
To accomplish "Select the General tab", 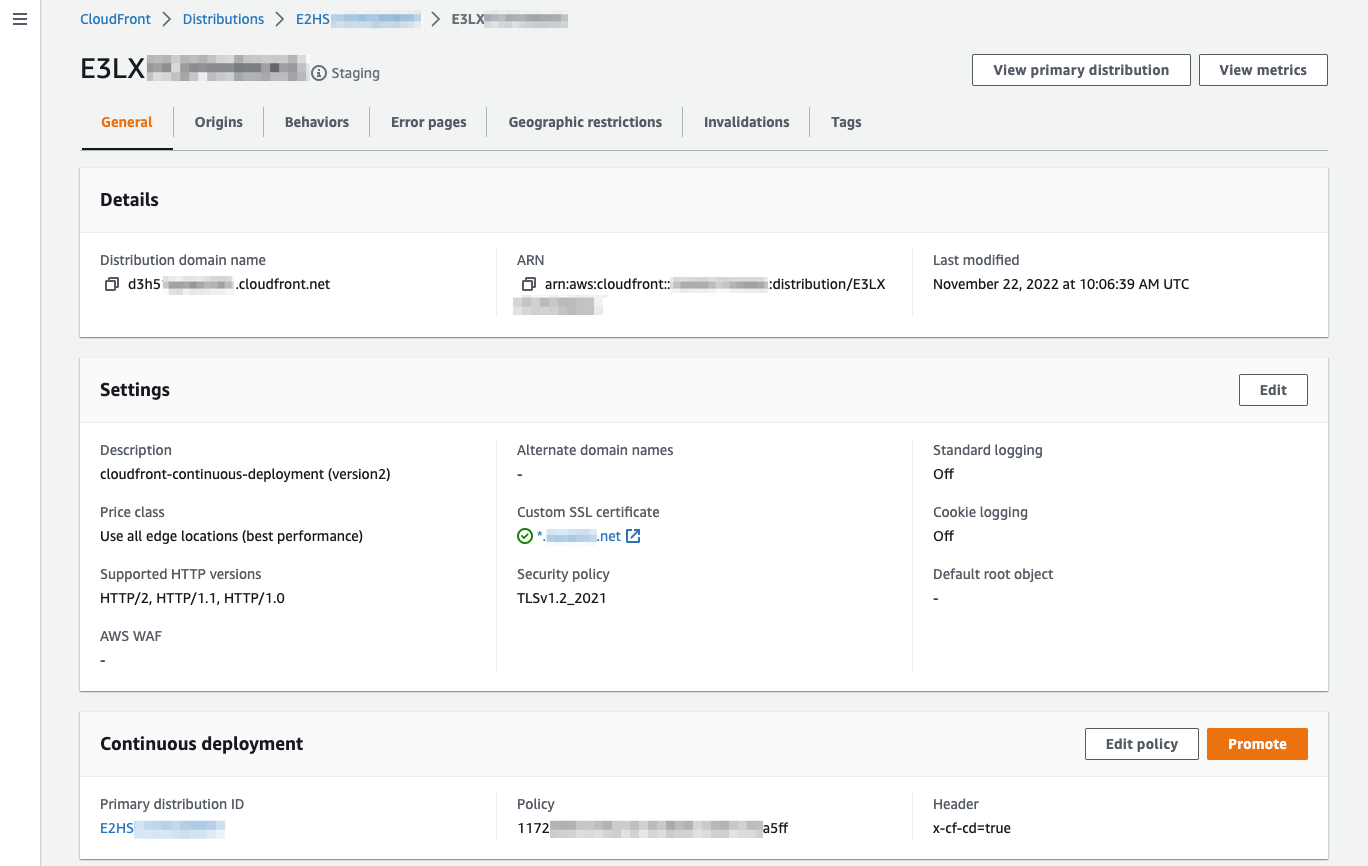I will pos(126,121).
